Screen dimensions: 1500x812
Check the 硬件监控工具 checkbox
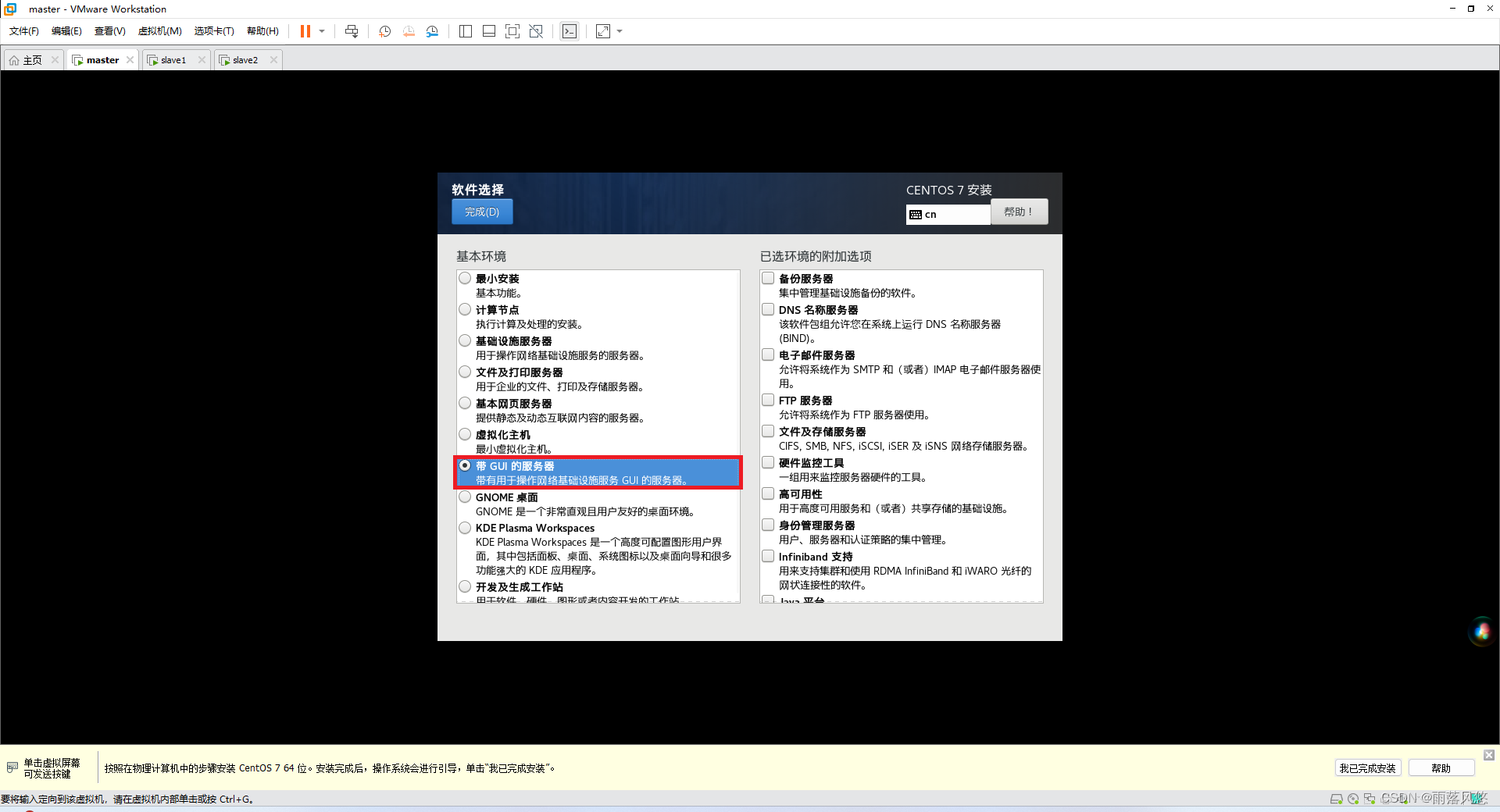pos(768,462)
